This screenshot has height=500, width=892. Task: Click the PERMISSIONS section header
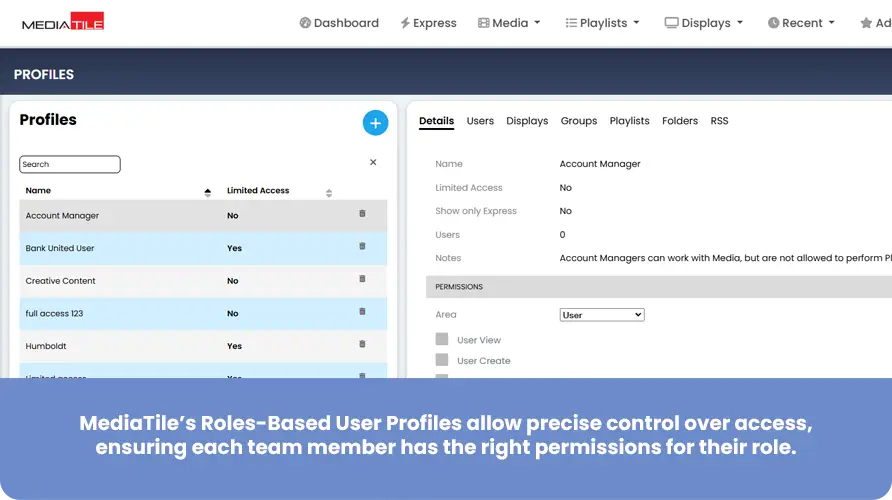point(659,287)
